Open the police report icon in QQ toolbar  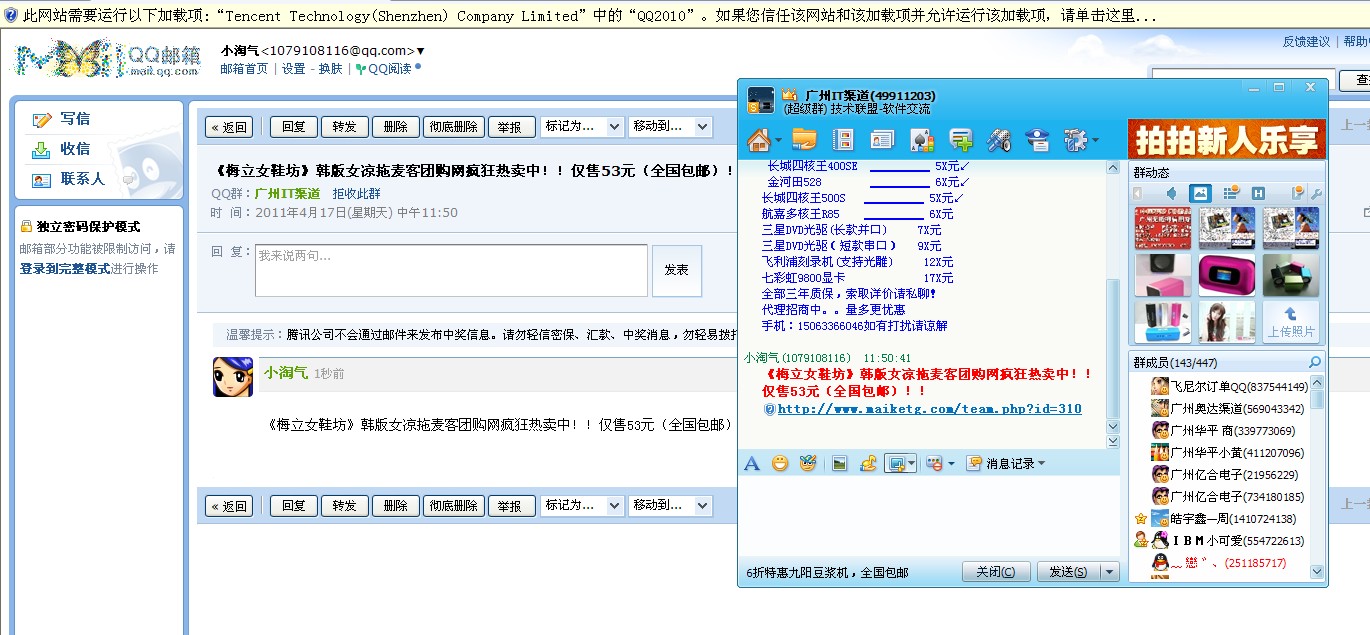pyautogui.click(x=1039, y=139)
